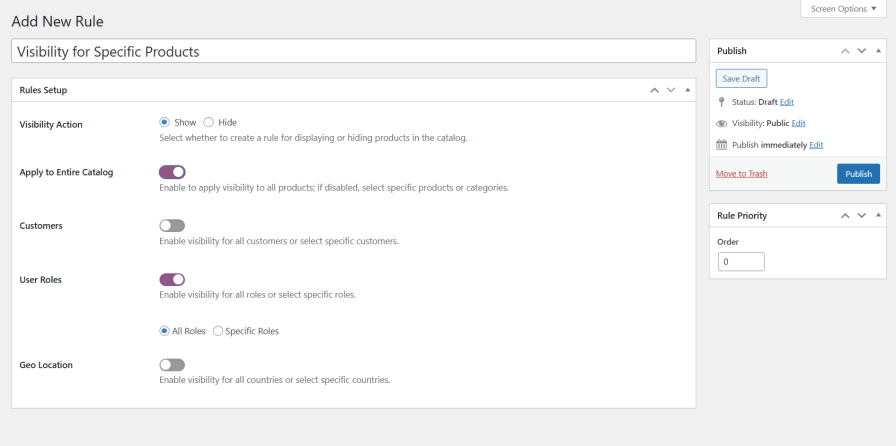Click the Move to Trash link

point(741,174)
